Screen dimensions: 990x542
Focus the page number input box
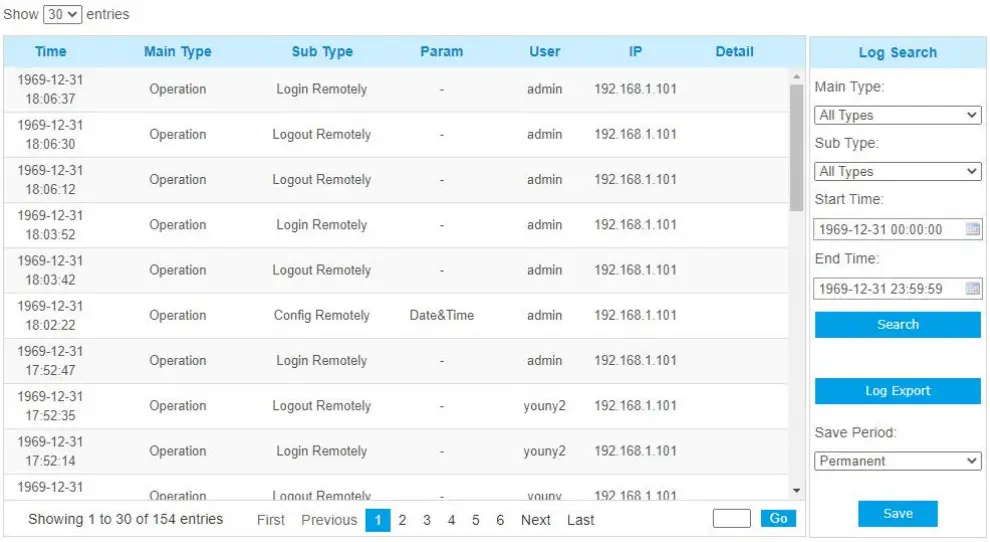731,519
